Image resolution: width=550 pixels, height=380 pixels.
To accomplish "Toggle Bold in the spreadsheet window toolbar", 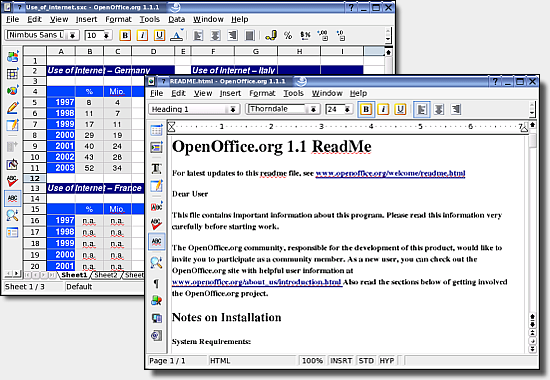I will point(125,35).
